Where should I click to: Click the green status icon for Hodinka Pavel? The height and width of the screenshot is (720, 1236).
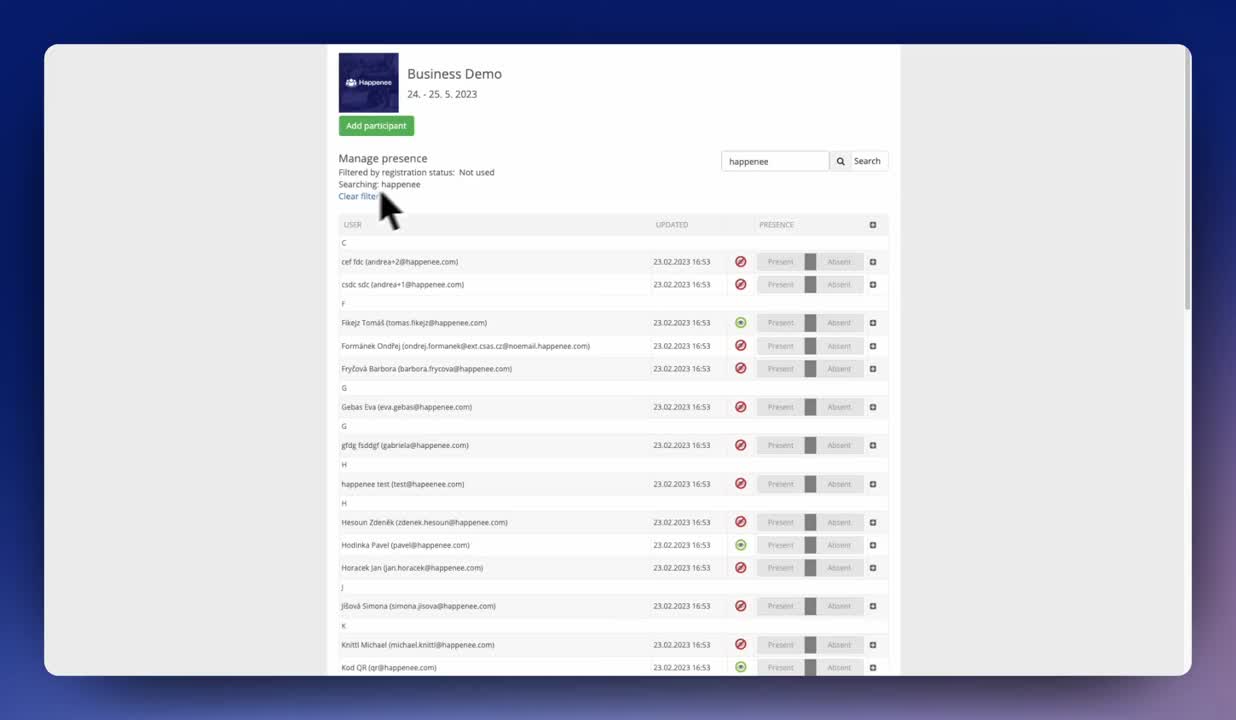[741, 545]
